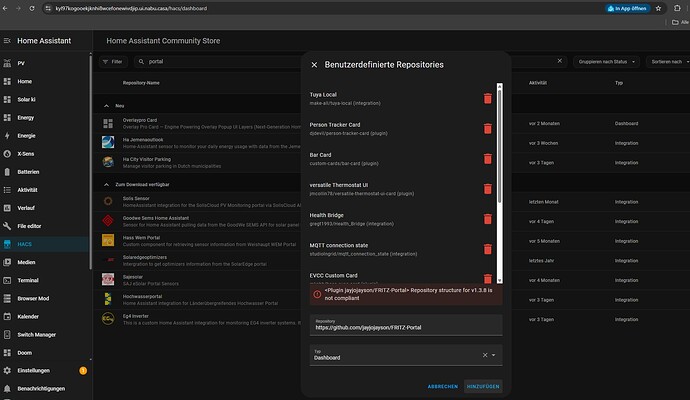Click HINZUFÜGEN to add repository
Image resolution: width=690 pixels, height=400 pixels.
tap(483, 386)
